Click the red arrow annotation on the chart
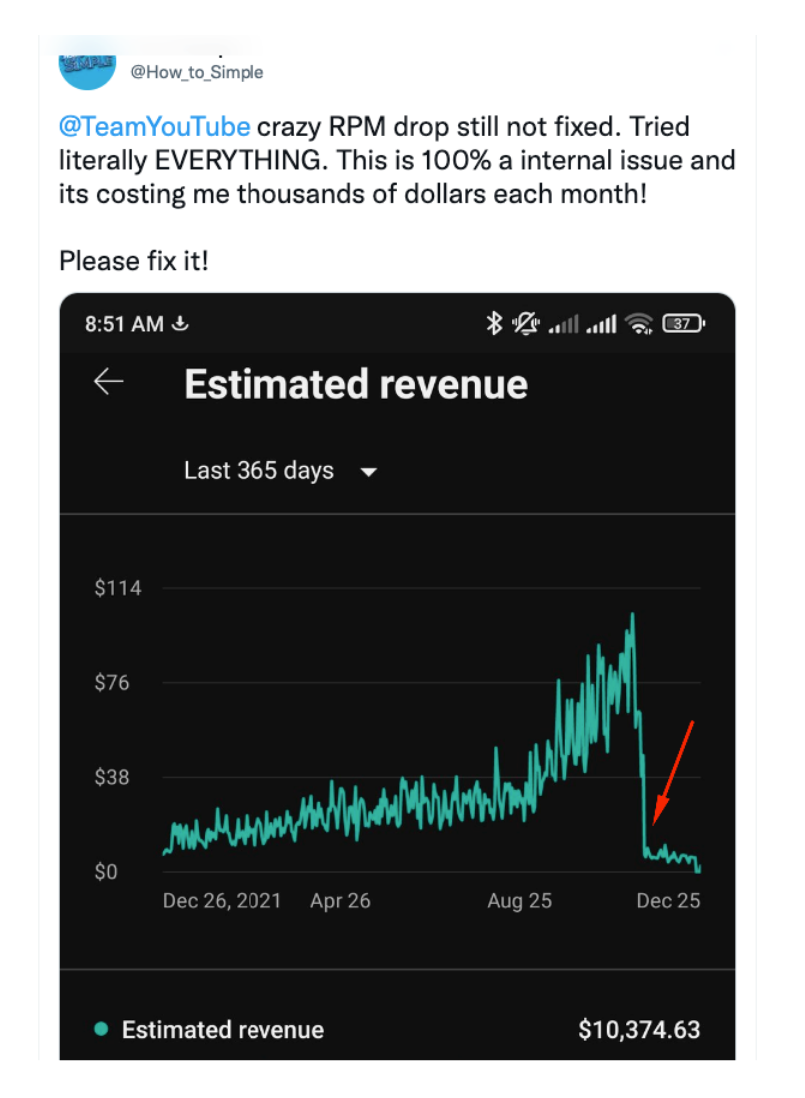 (673, 772)
